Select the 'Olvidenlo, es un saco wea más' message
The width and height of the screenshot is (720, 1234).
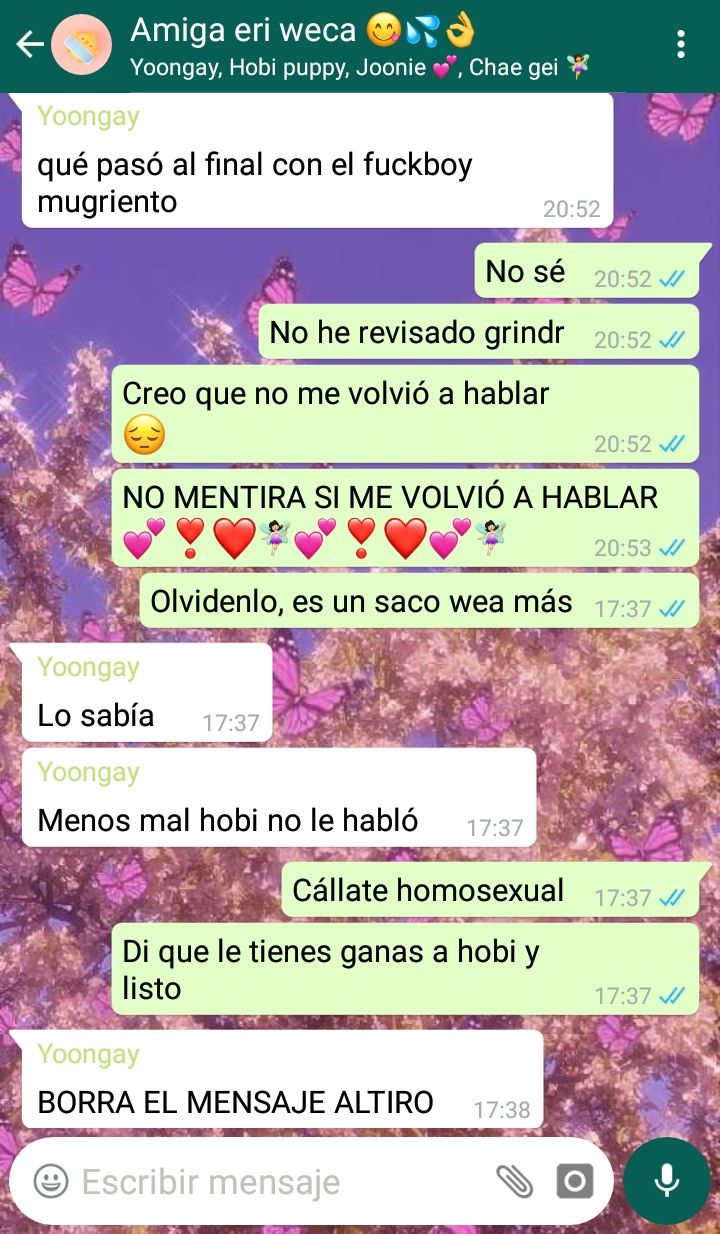(419, 601)
